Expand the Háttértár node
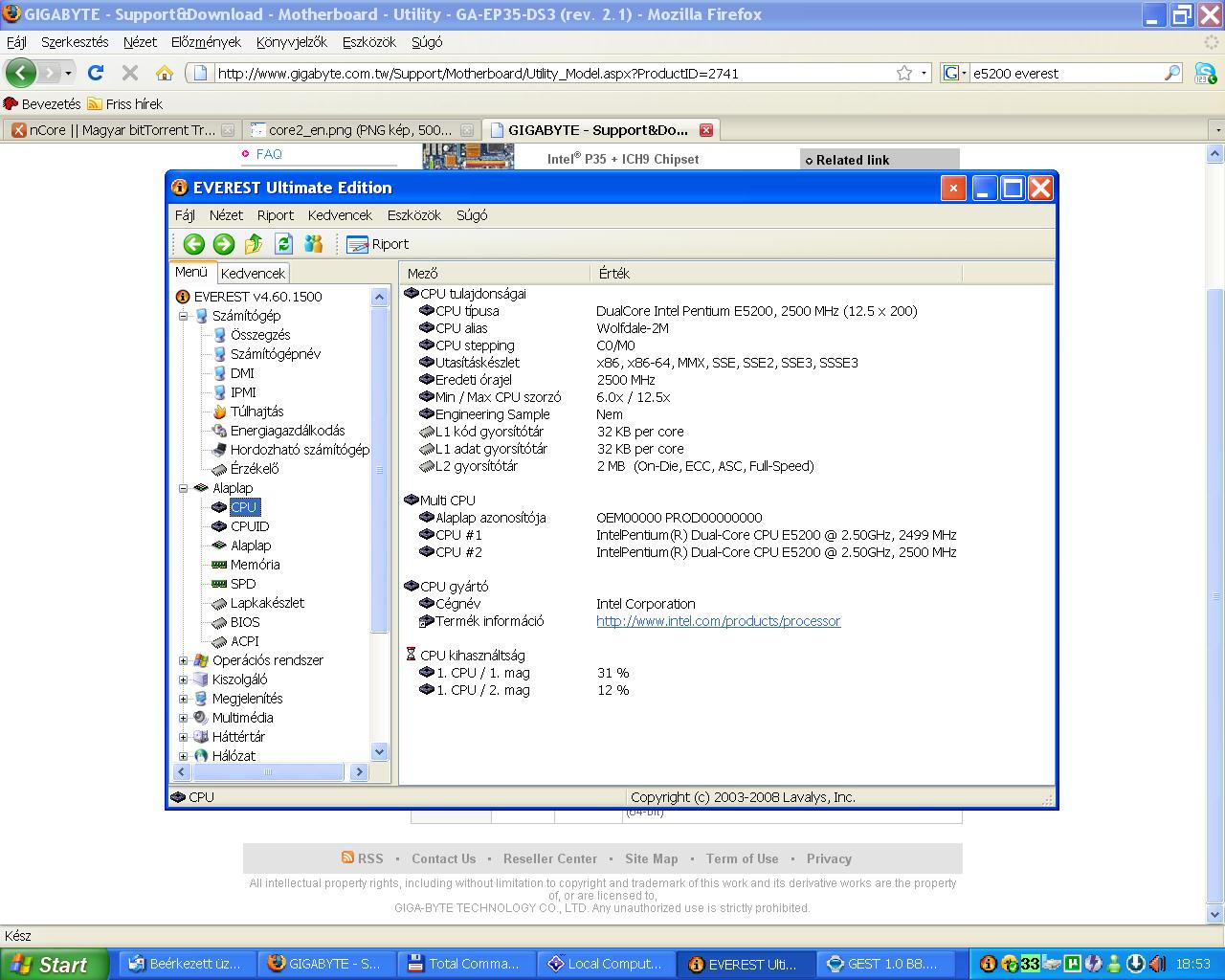This screenshot has width=1225, height=980. [184, 737]
